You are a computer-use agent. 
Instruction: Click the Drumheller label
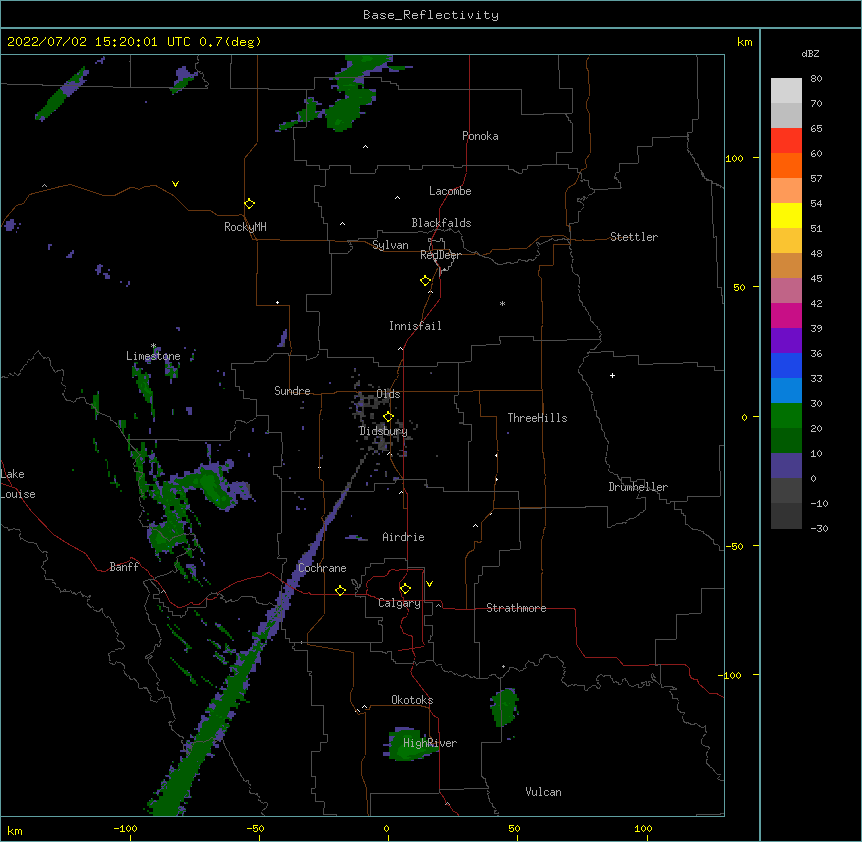point(638,487)
